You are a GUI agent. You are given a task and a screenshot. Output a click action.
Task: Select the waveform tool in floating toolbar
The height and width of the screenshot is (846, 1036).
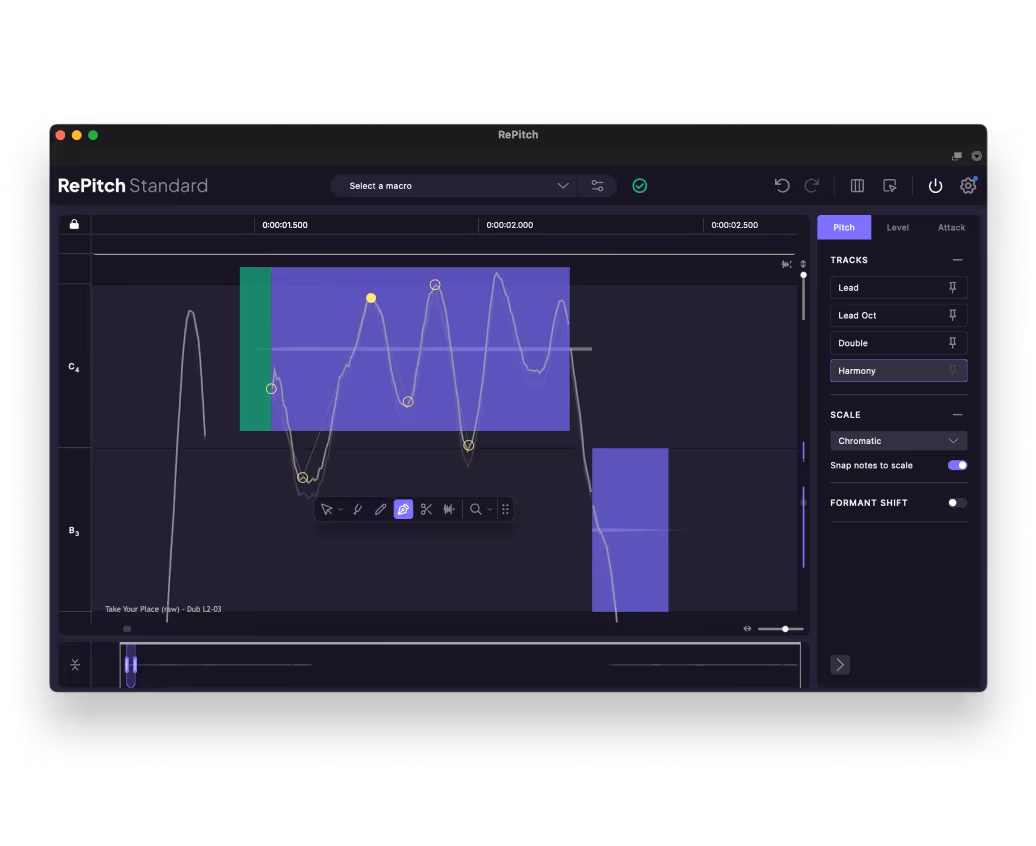pos(449,509)
